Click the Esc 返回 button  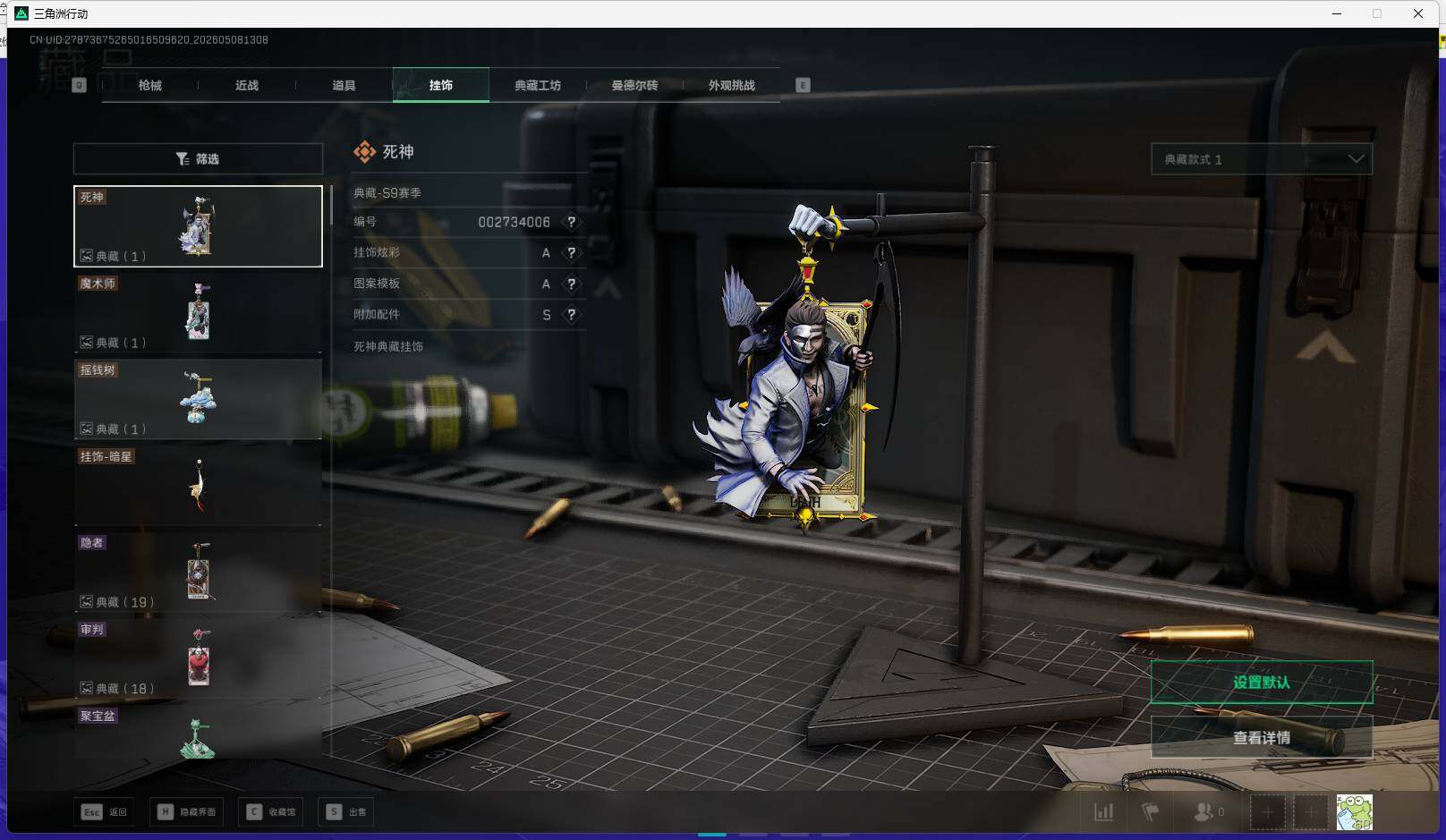click(105, 812)
